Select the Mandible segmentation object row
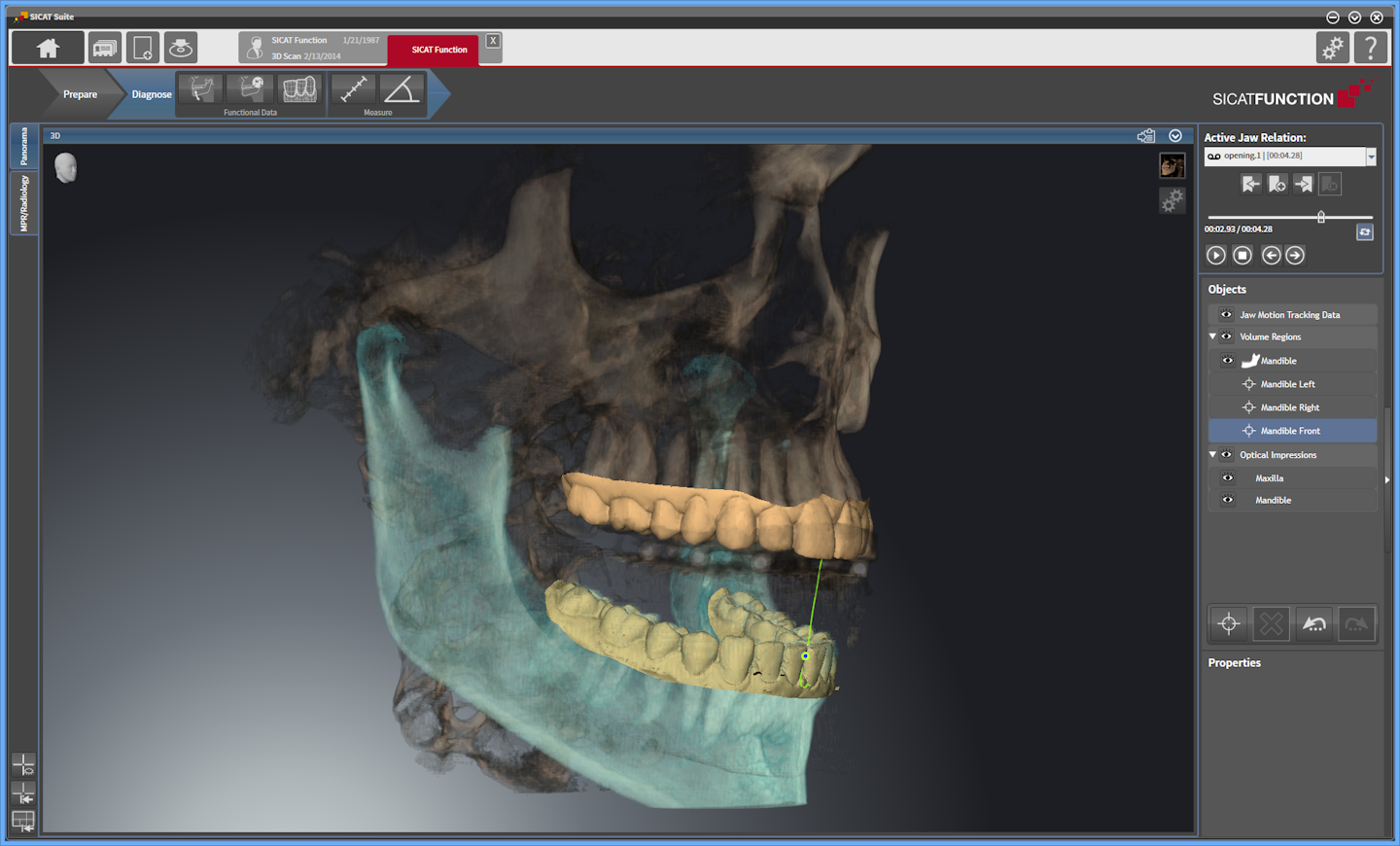This screenshot has width=1400, height=846. [1292, 361]
